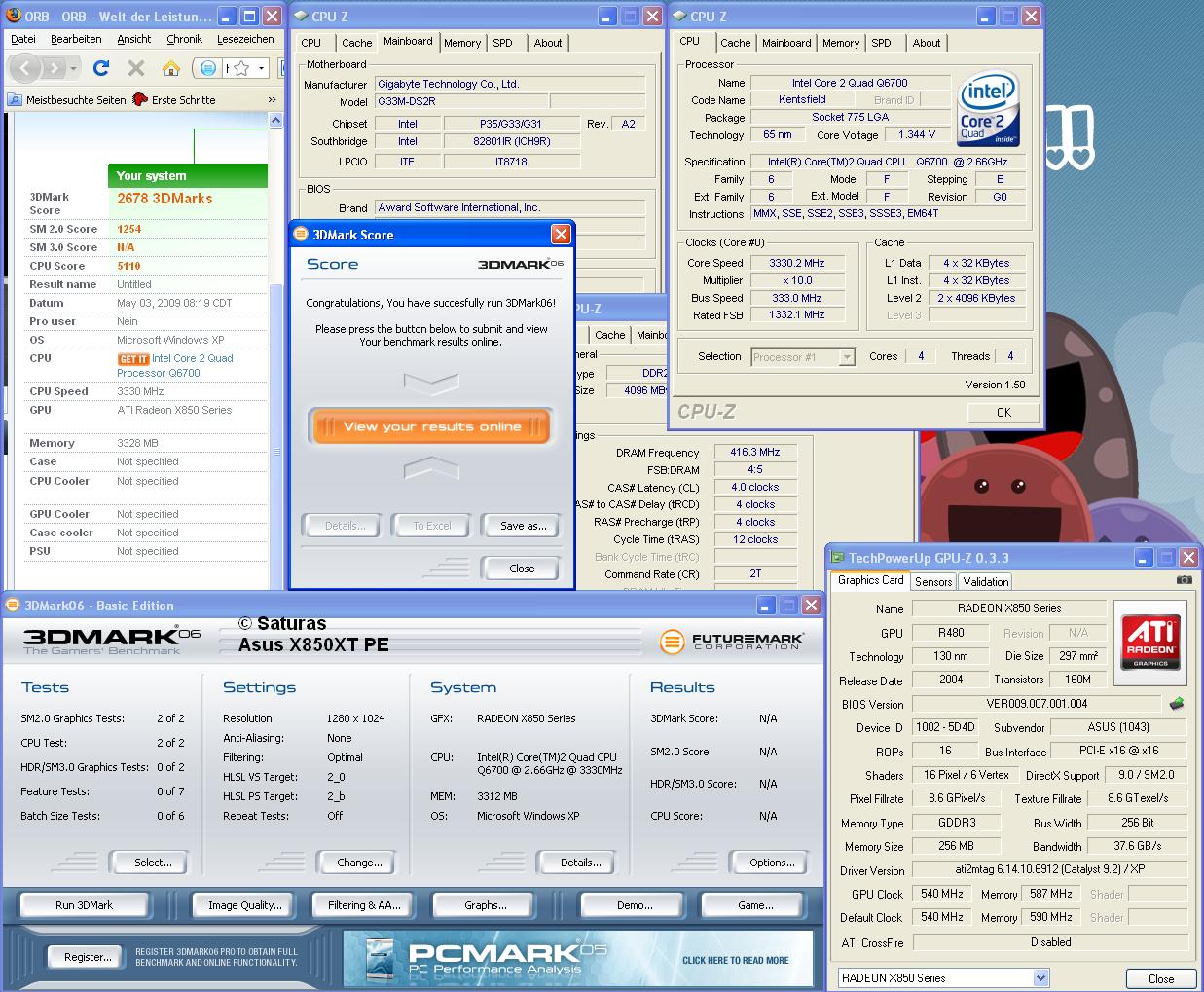Open the Ansicht menu
The height and width of the screenshot is (992, 1204).
click(x=133, y=39)
